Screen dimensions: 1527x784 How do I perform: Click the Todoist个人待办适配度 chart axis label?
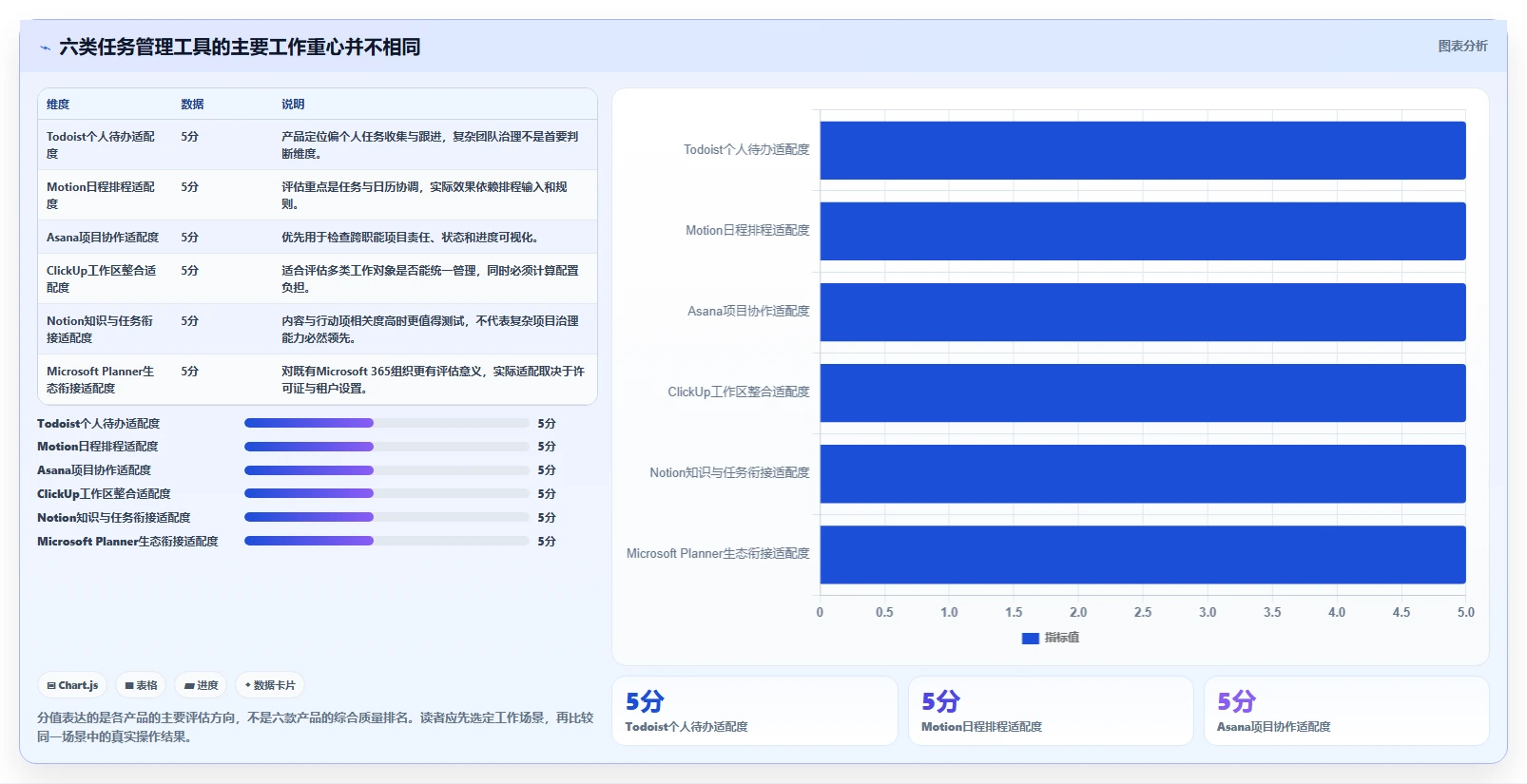tap(746, 150)
